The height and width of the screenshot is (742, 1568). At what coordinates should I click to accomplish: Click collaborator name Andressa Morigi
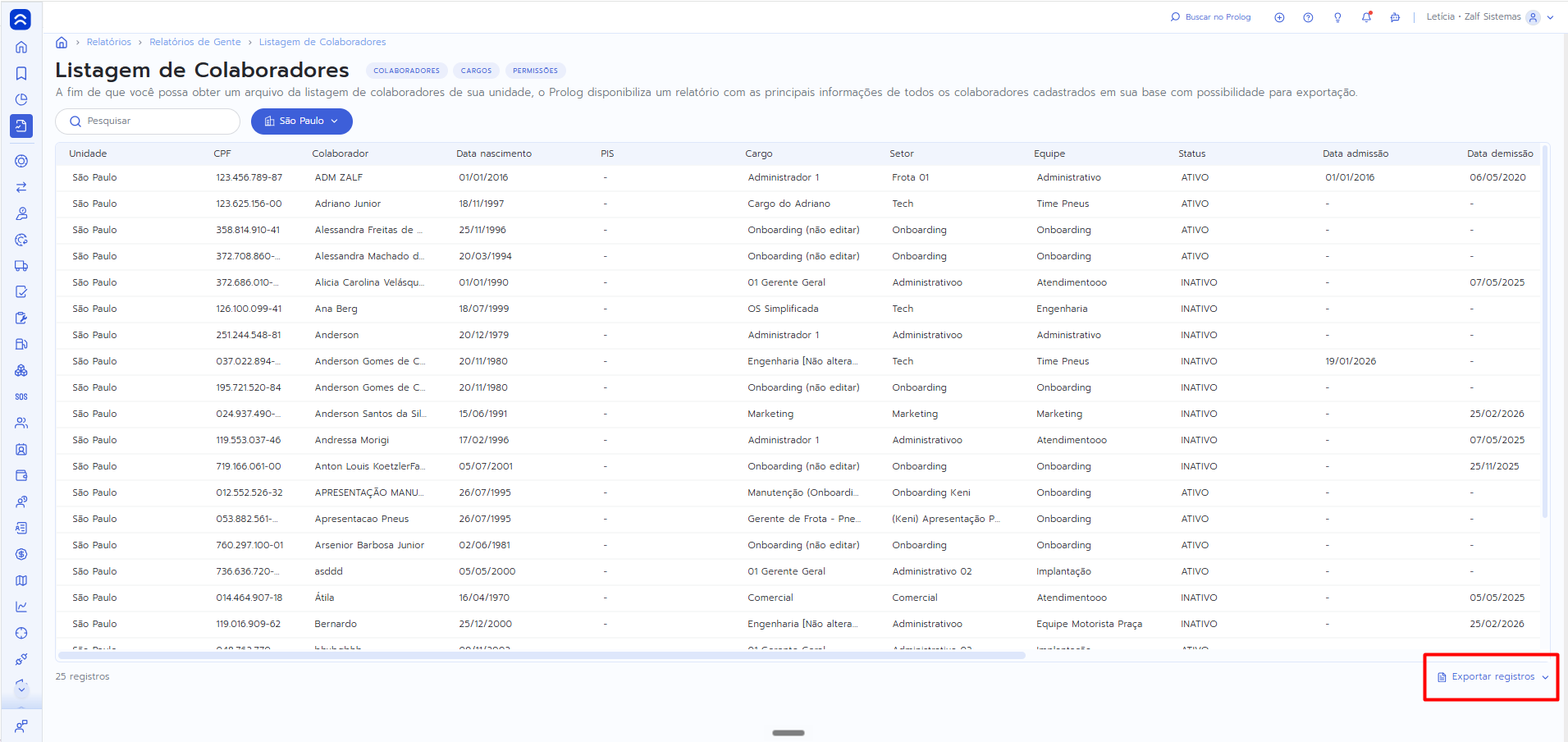(x=352, y=440)
